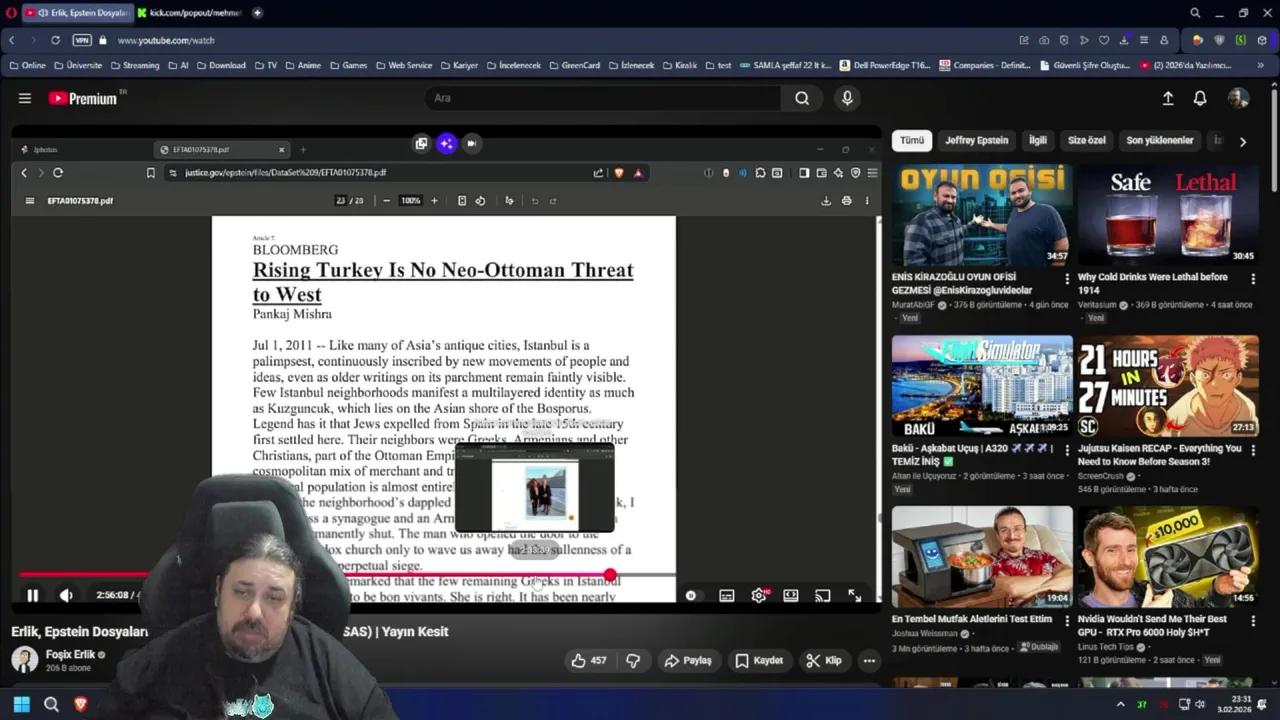Open the new tab plus button
This screenshot has height=720, width=1280.
coord(257,13)
